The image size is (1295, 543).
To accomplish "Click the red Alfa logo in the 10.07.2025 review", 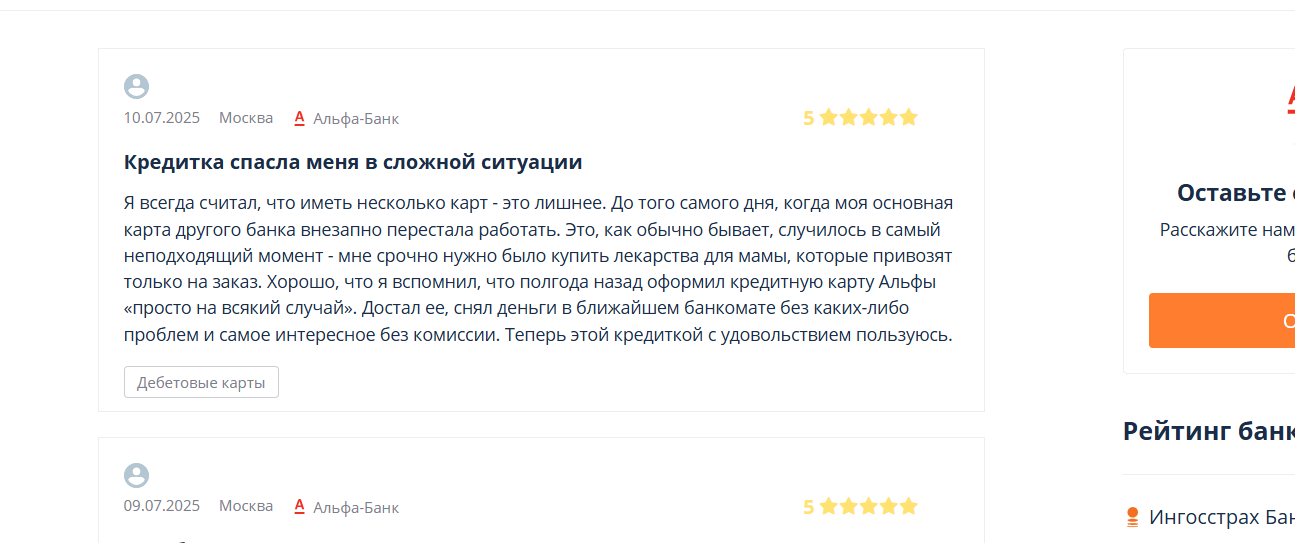I will (x=299, y=118).
